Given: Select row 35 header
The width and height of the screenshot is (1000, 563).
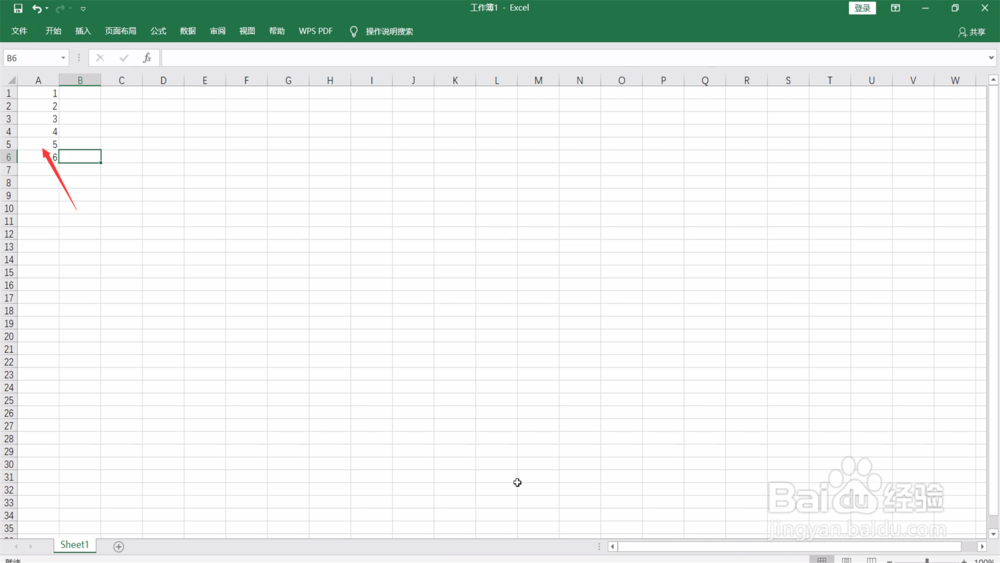Looking at the screenshot, I should tap(8, 529).
